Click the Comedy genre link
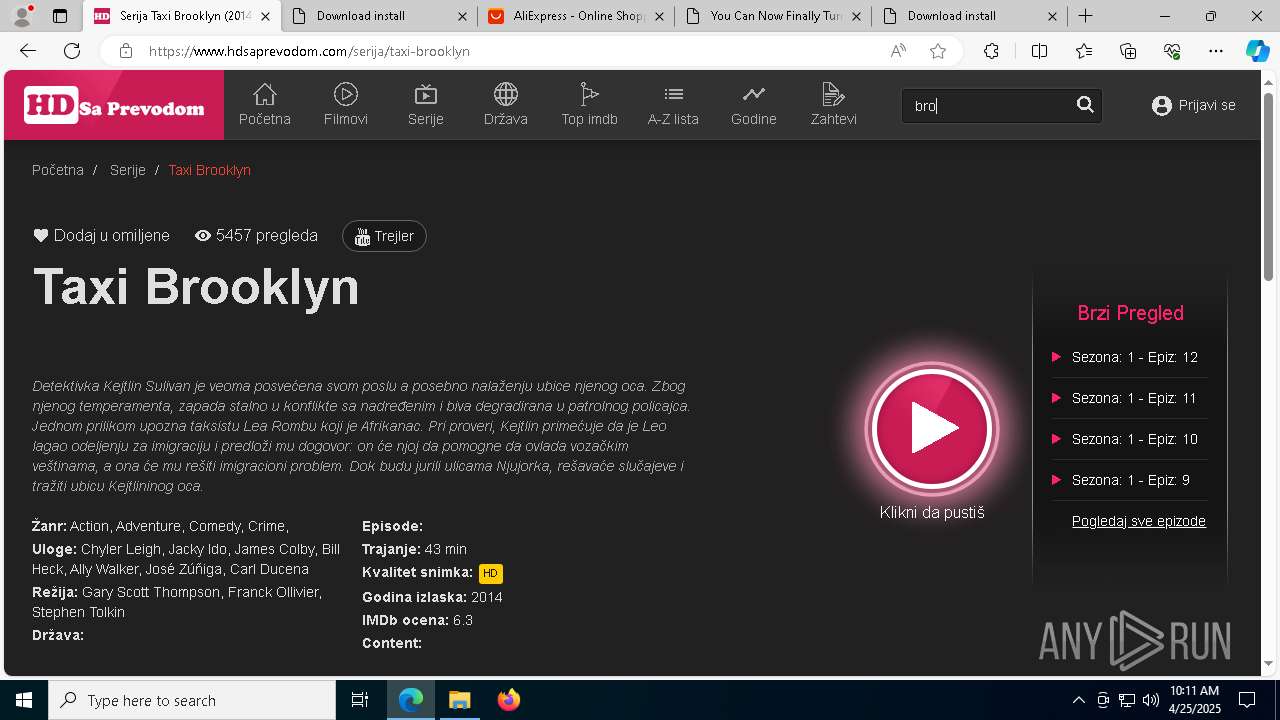The width and height of the screenshot is (1280, 720). coord(215,526)
